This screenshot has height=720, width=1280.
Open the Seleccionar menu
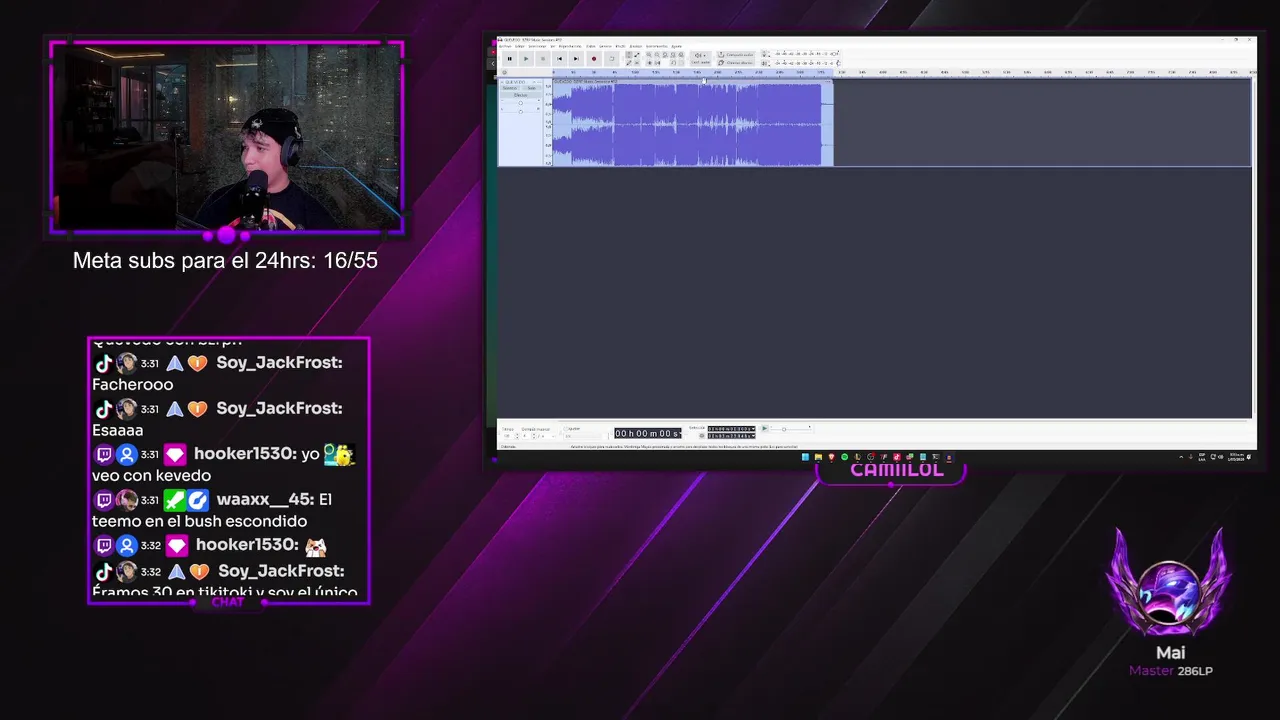pyautogui.click(x=538, y=46)
